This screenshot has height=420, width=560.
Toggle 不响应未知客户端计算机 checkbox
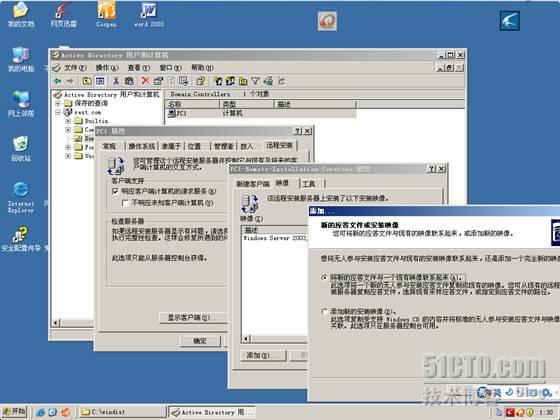[125, 203]
